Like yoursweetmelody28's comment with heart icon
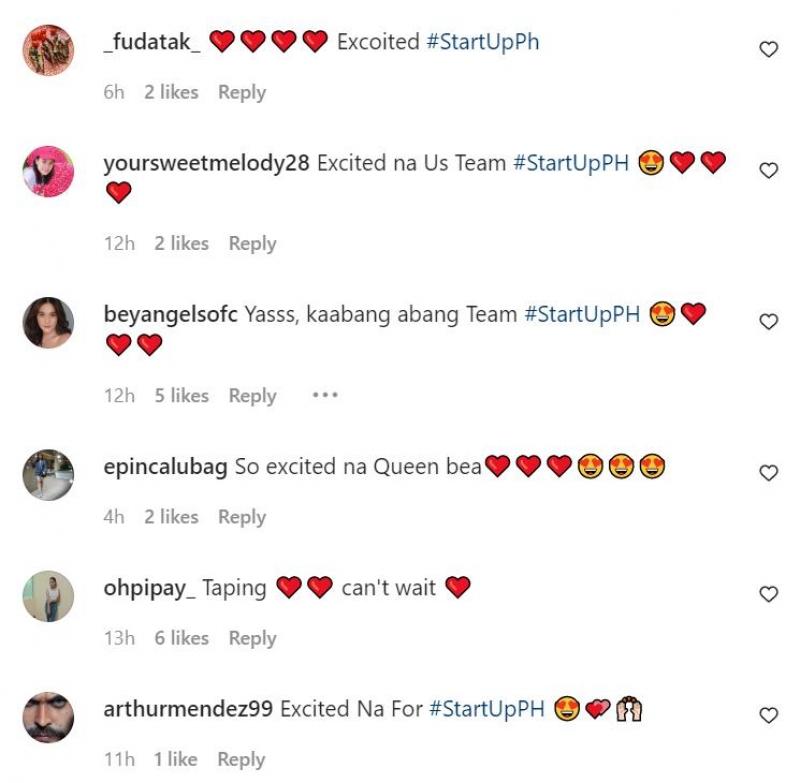Image resolution: width=800 pixels, height=783 pixels. click(x=768, y=171)
